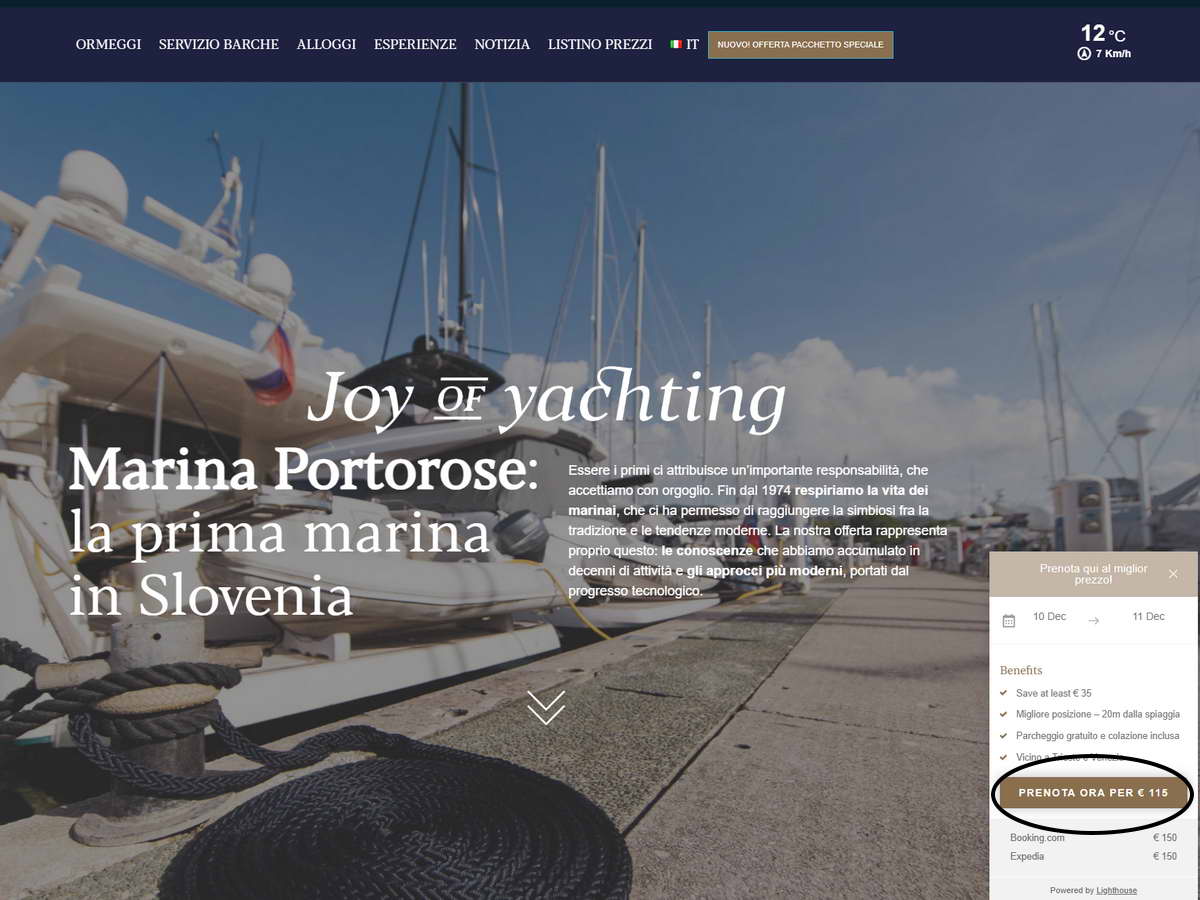Click the wind speed compass icon

click(1083, 54)
